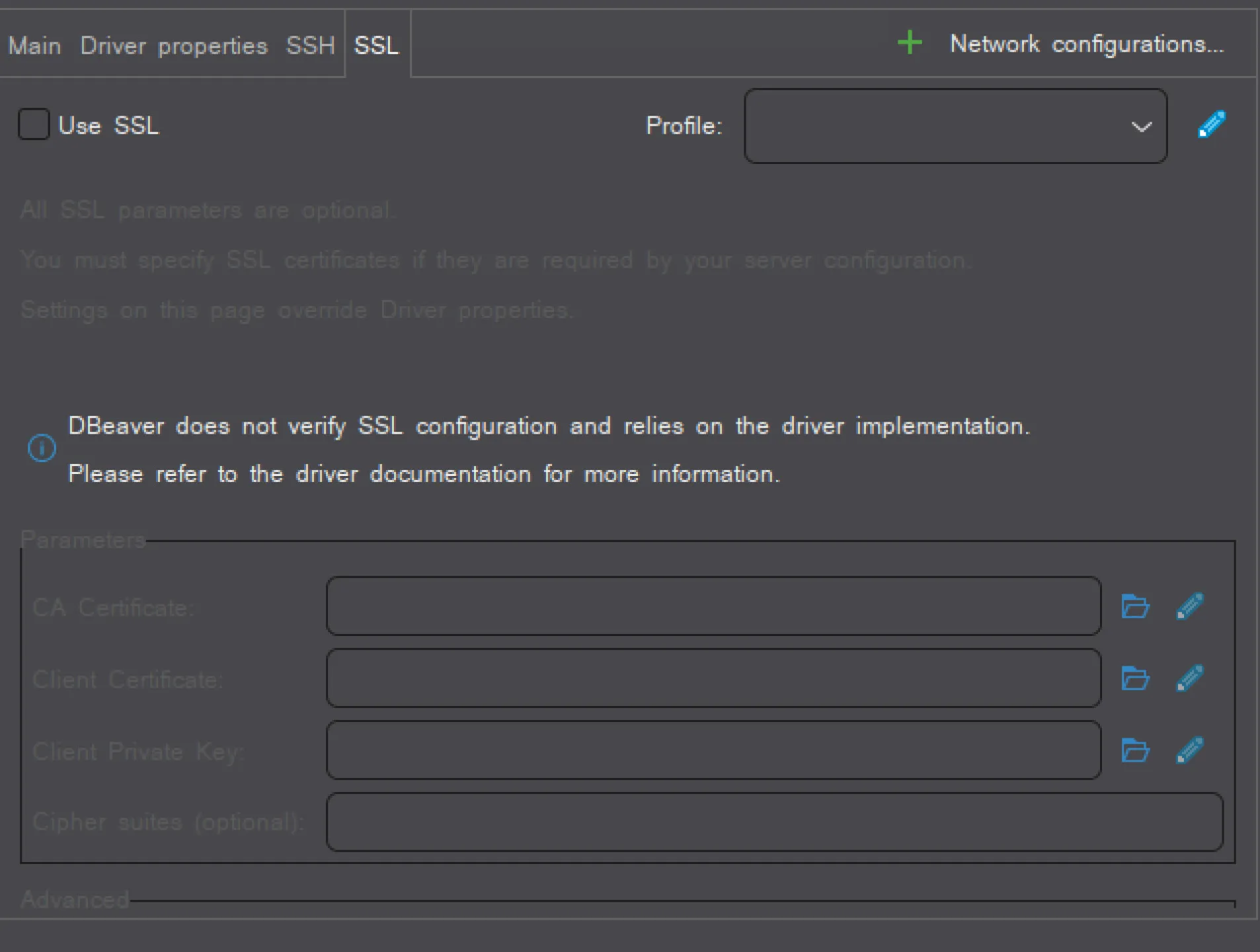
Task: Open the Driver properties tab
Action: (x=174, y=46)
